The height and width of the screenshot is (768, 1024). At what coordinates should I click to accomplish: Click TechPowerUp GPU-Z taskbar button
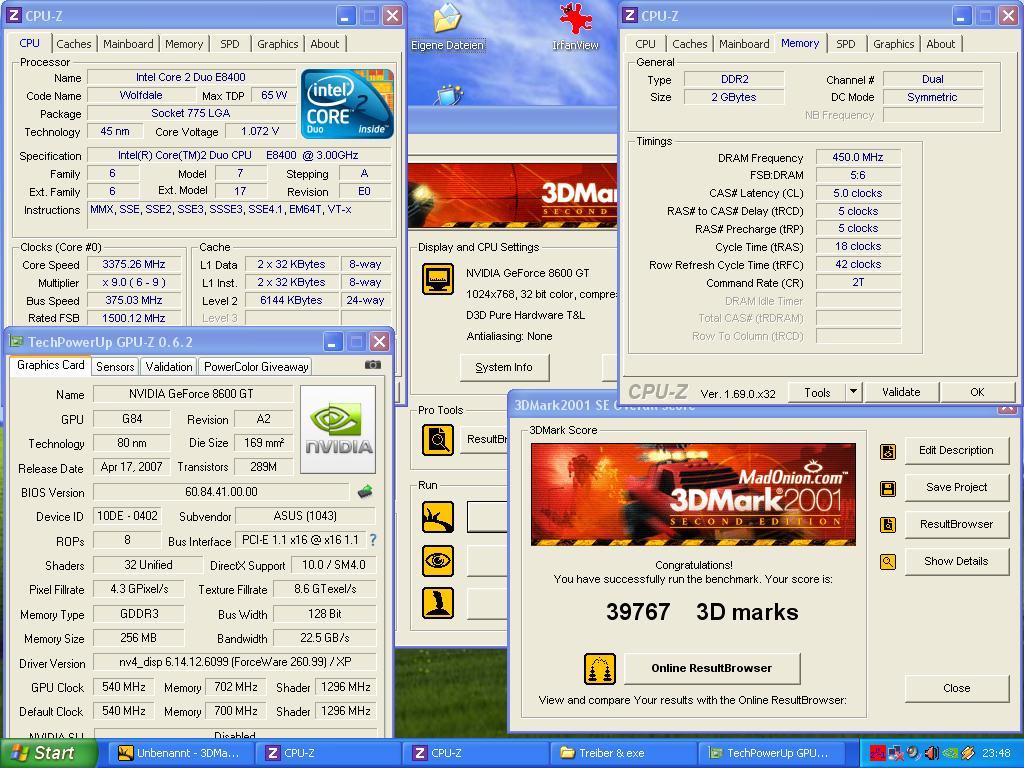tap(773, 753)
